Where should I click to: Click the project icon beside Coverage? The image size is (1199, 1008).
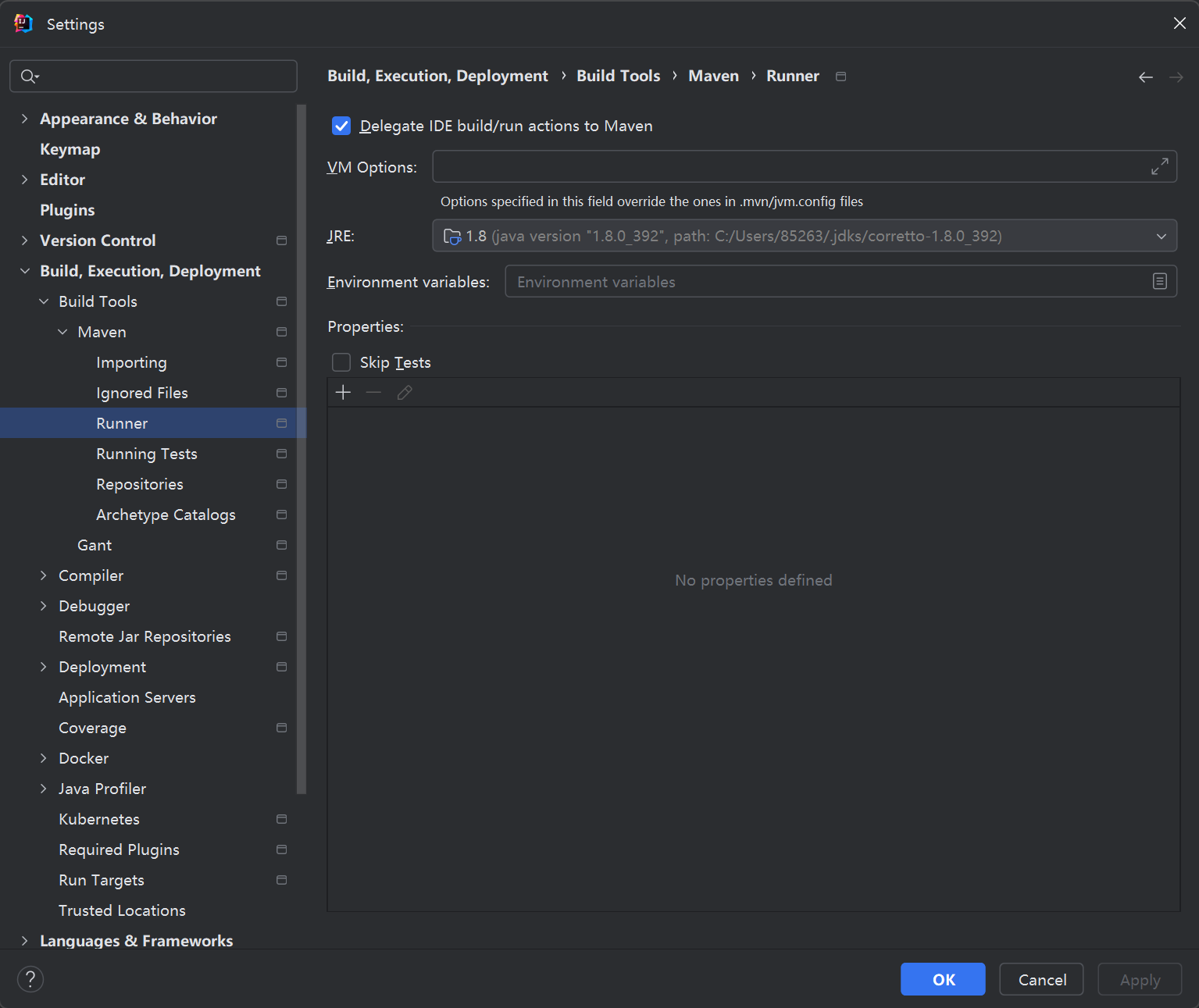pyautogui.click(x=281, y=728)
